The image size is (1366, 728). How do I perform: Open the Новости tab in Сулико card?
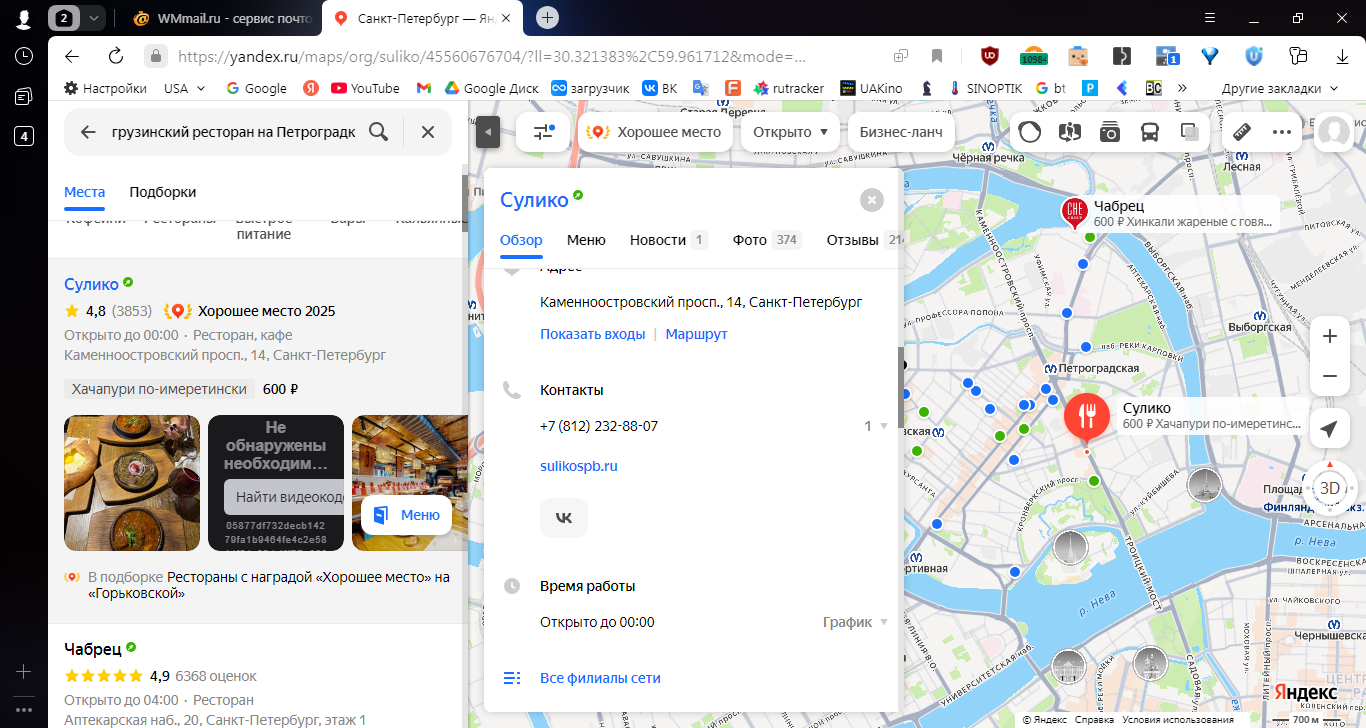pos(668,240)
